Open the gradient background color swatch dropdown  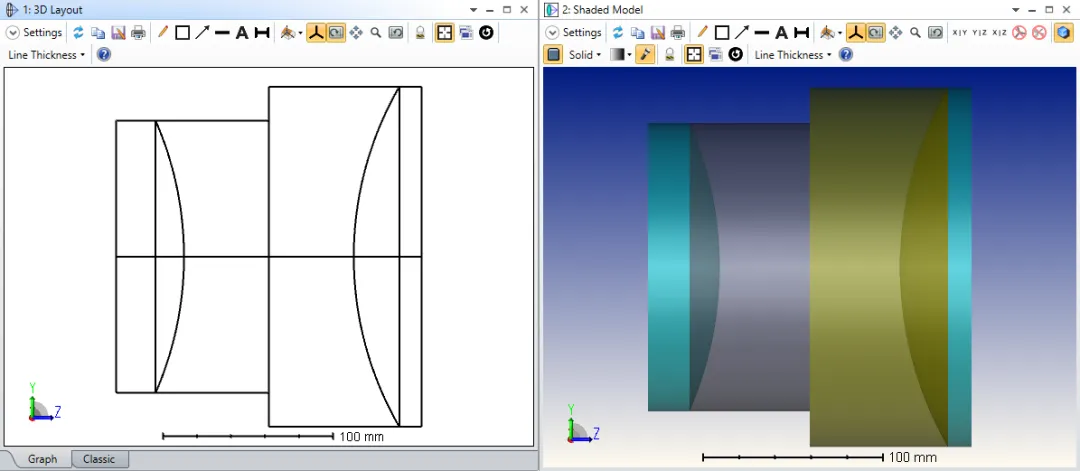tap(620, 55)
